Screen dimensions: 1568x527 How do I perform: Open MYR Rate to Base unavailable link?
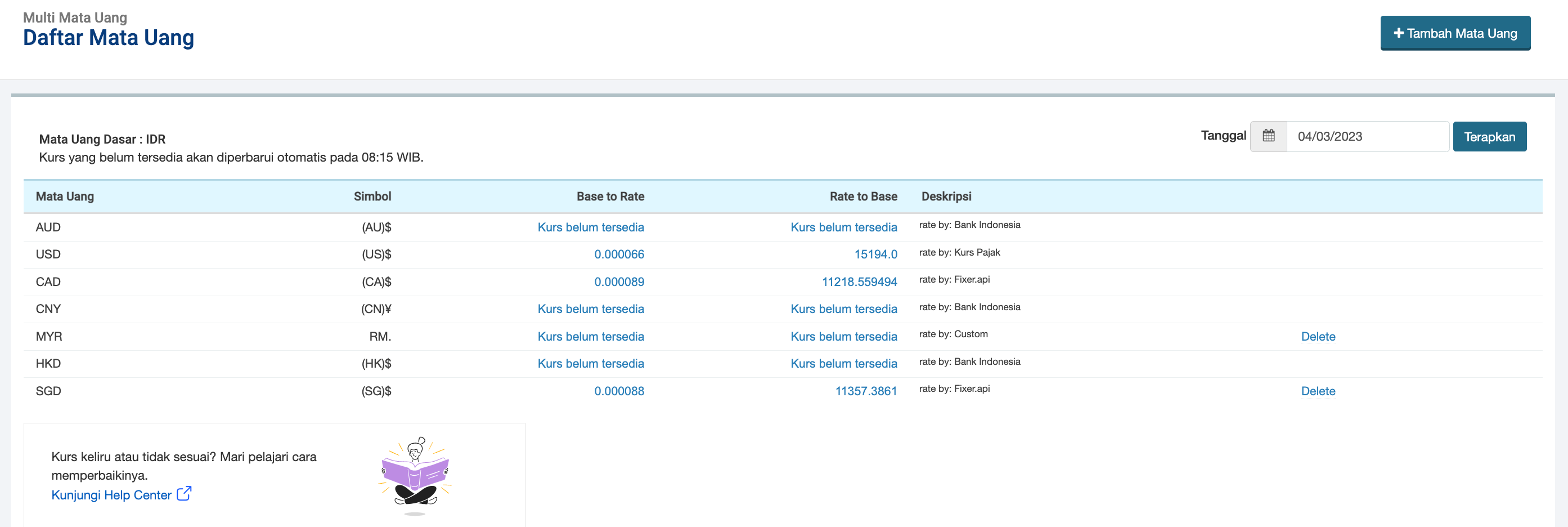pos(844,336)
